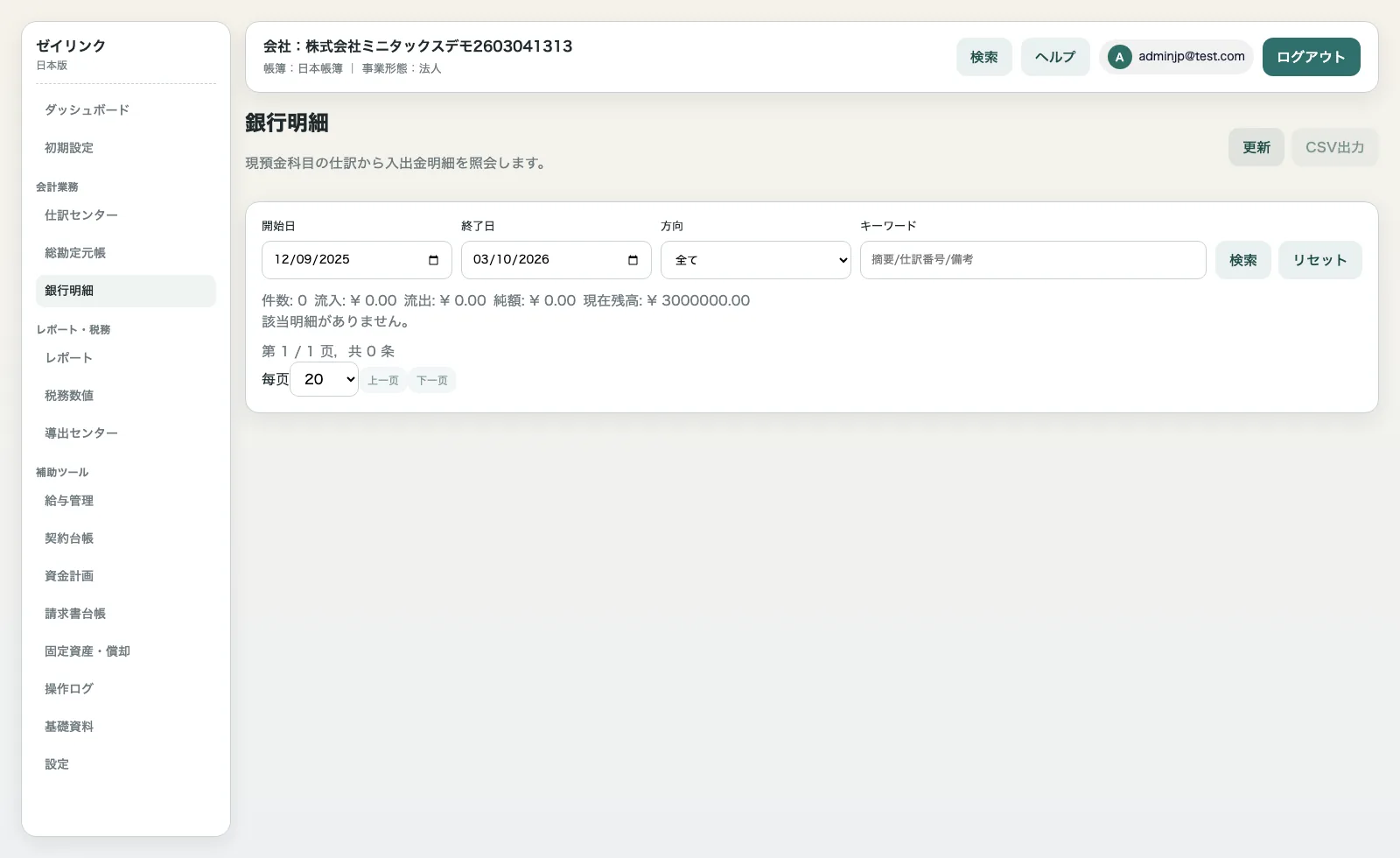This screenshot has height=858, width=1400.
Task: Reset filters with the リセット button
Action: click(x=1319, y=260)
